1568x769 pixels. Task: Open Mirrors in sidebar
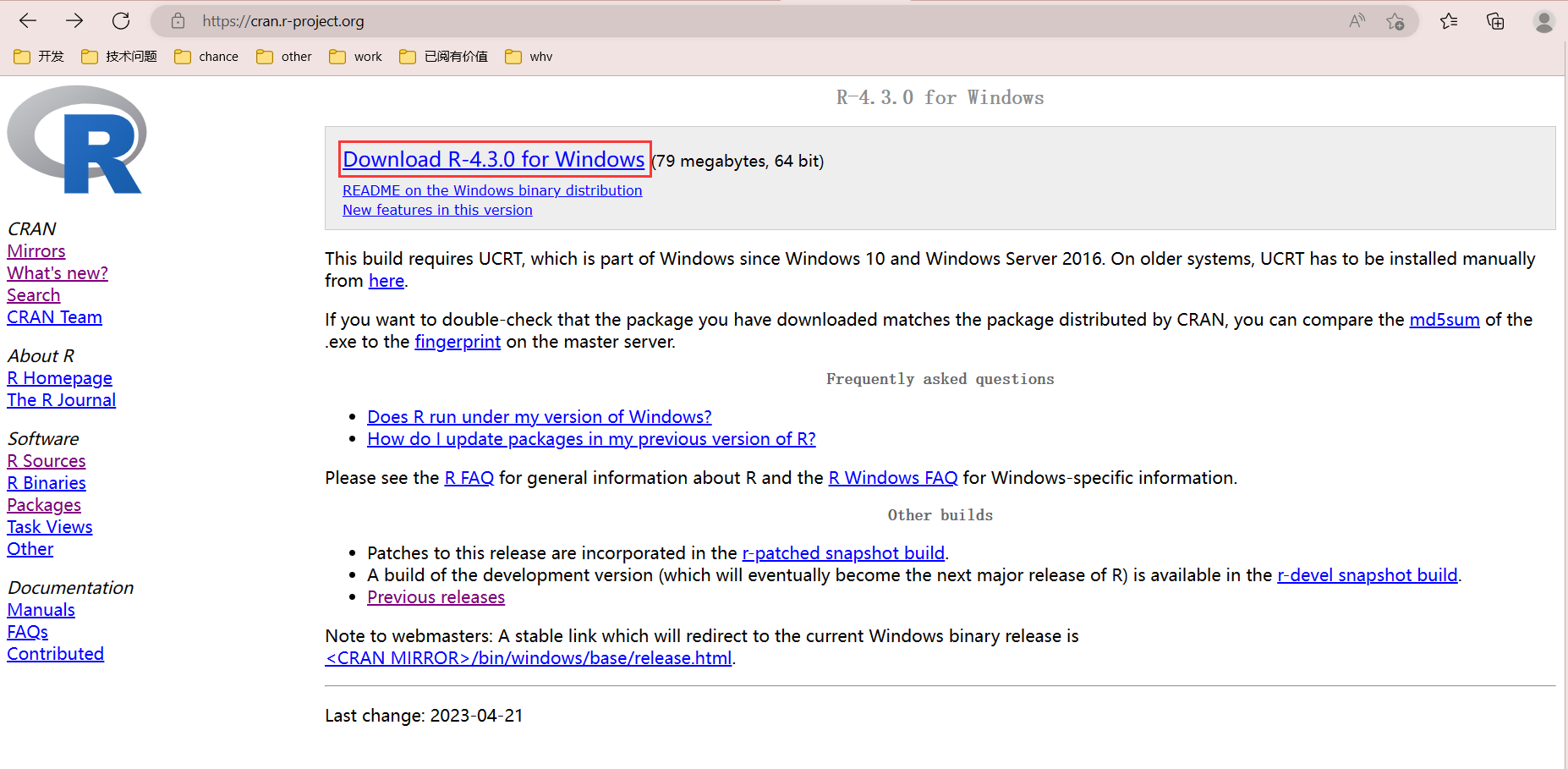point(36,251)
